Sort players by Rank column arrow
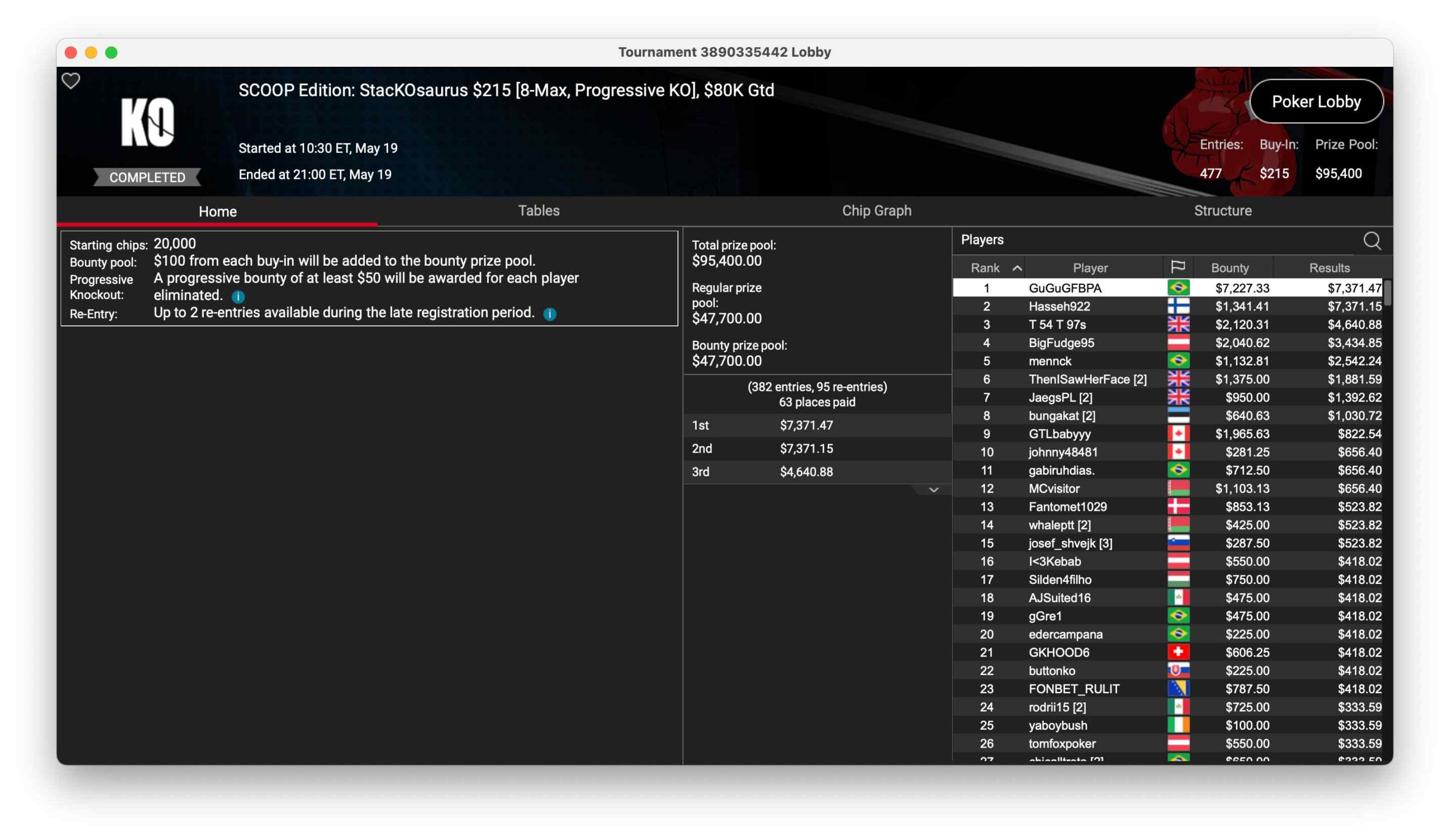Viewport: 1450px width, 840px height. [1017, 268]
